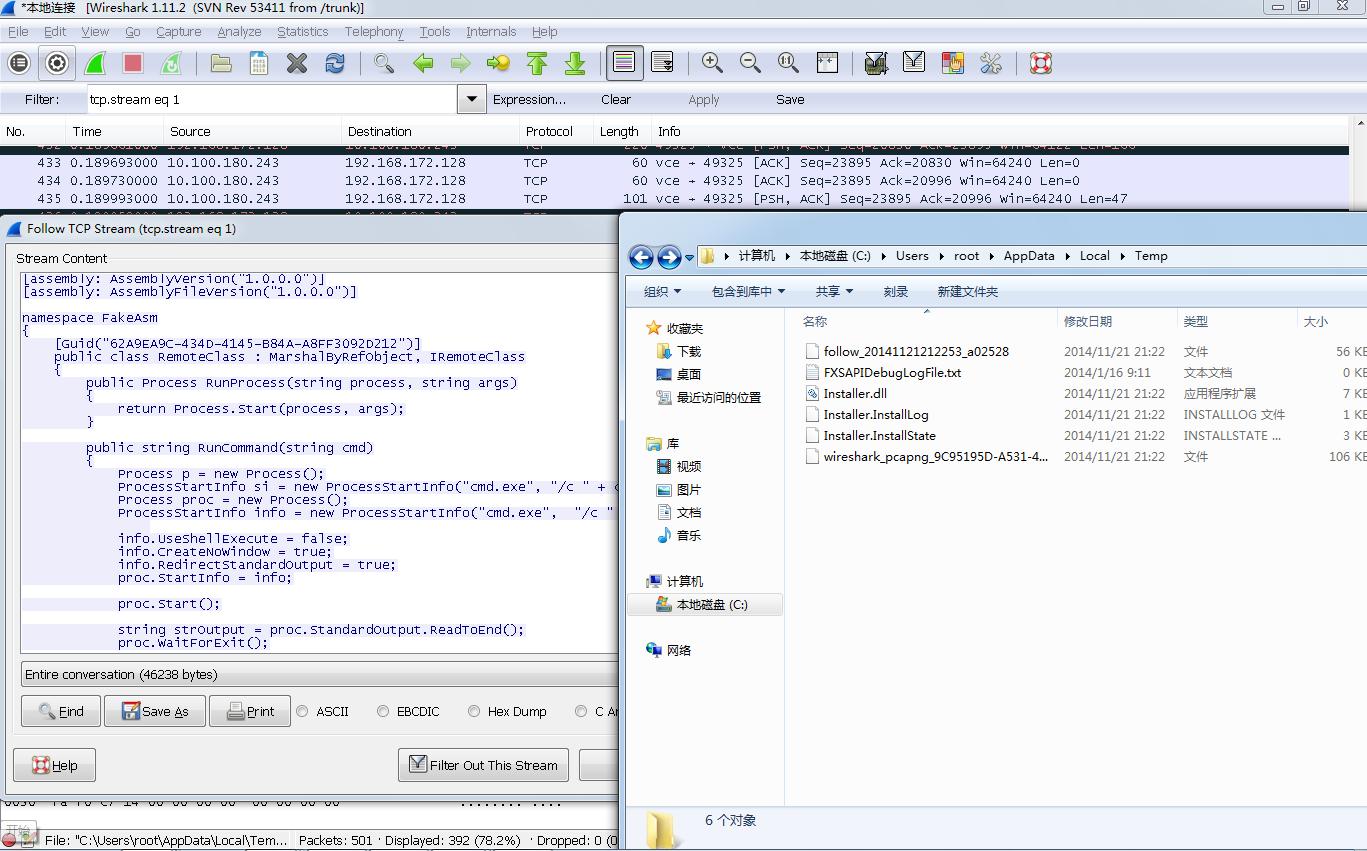Open the filter history dropdown arrow

click(x=471, y=99)
